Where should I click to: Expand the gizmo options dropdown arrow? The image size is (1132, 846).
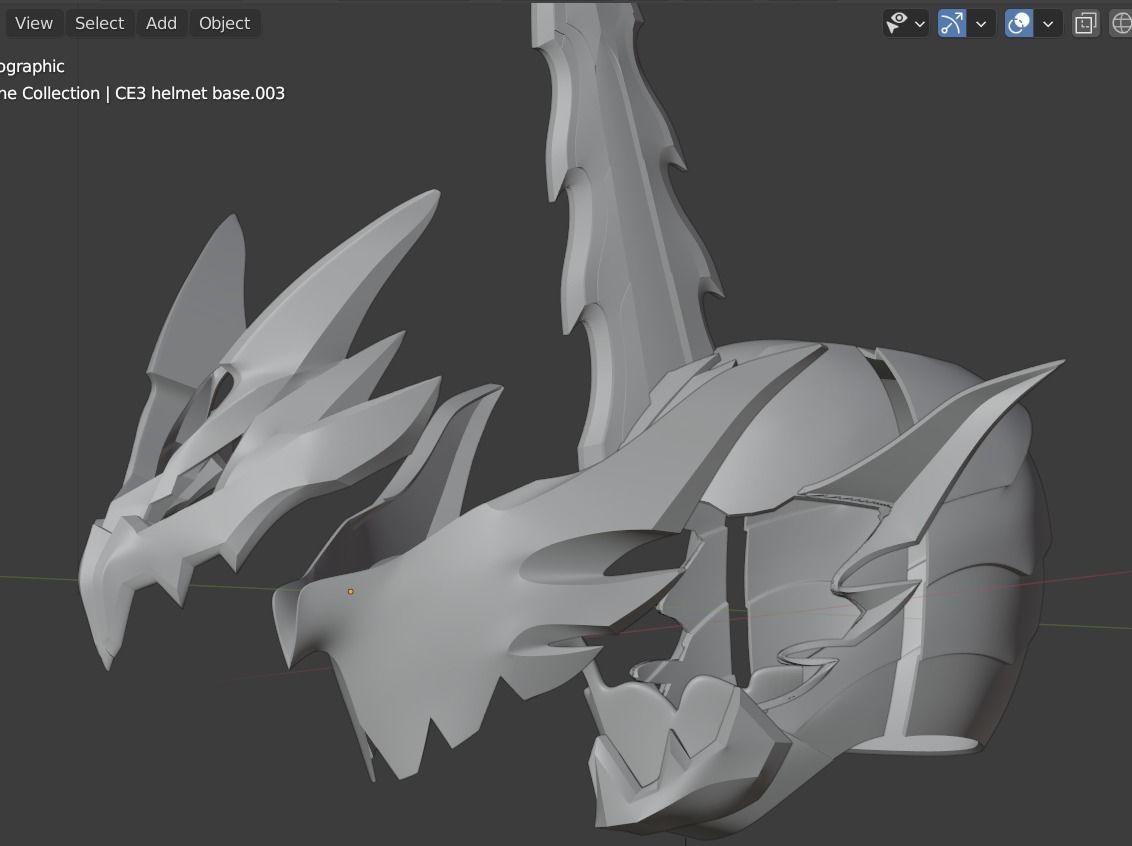tap(981, 24)
